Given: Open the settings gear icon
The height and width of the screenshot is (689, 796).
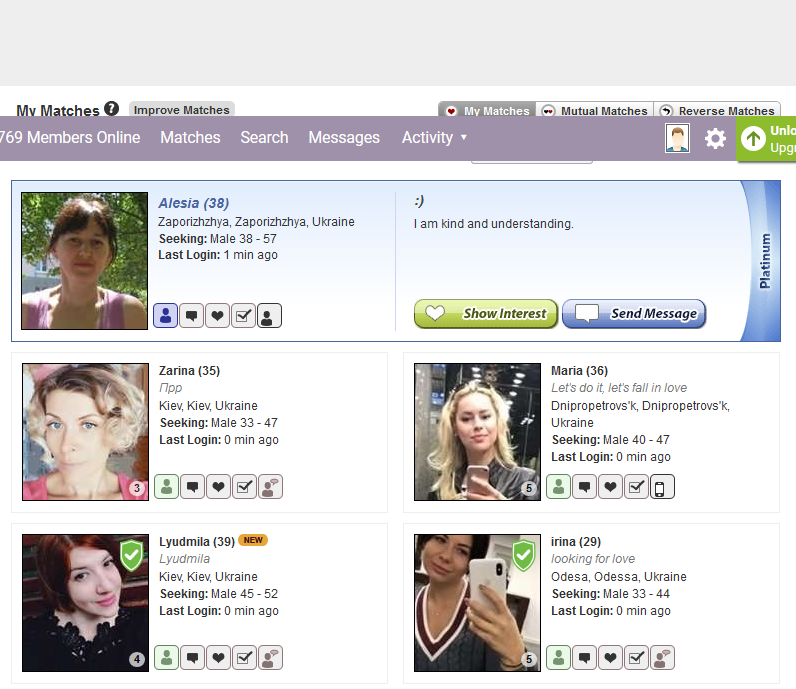Looking at the screenshot, I should click(715, 139).
